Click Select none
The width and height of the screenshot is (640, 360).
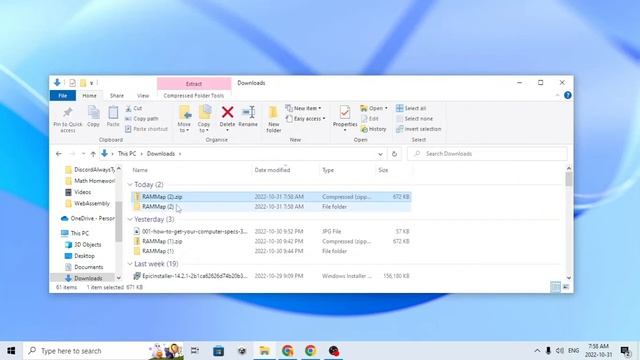(414, 118)
